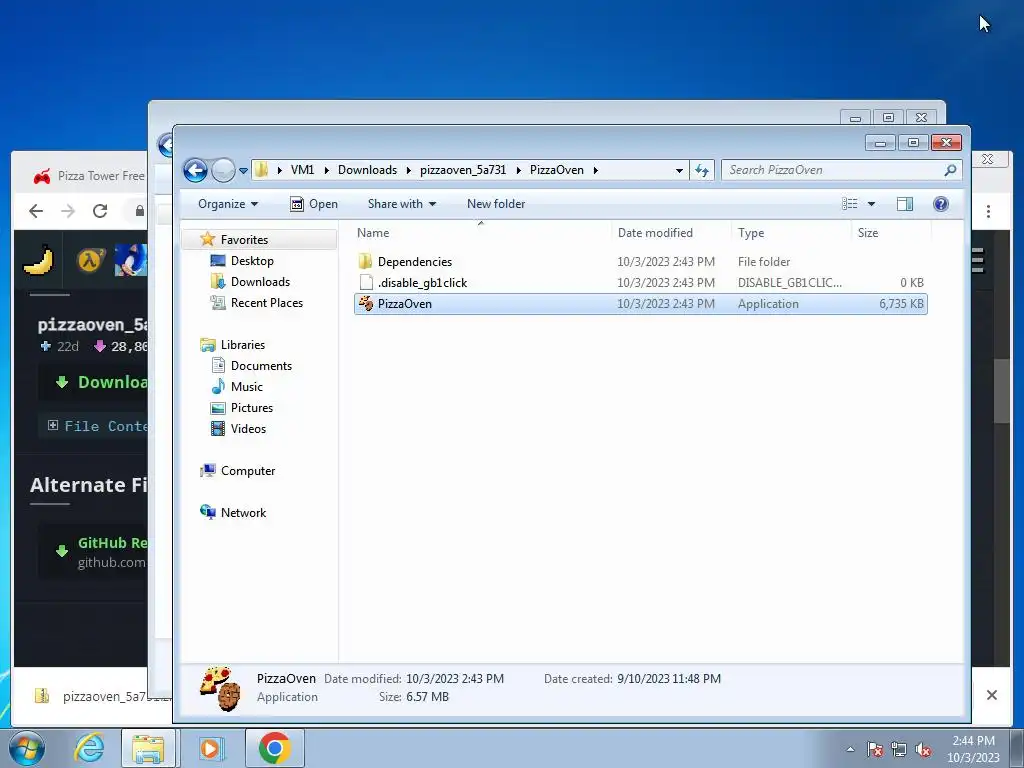Screen dimensions: 1024x768
Task: Select the PizzaOven application file
Action: [640, 304]
